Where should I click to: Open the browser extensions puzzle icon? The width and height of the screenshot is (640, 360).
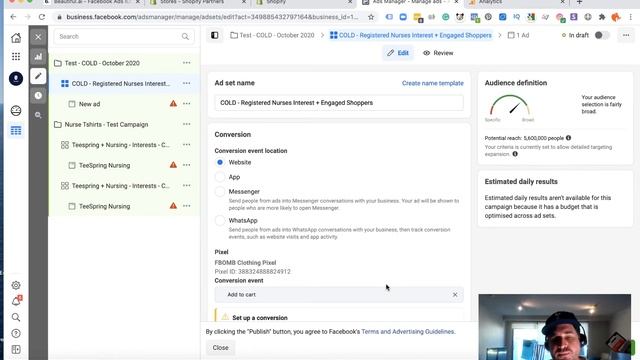(602, 17)
